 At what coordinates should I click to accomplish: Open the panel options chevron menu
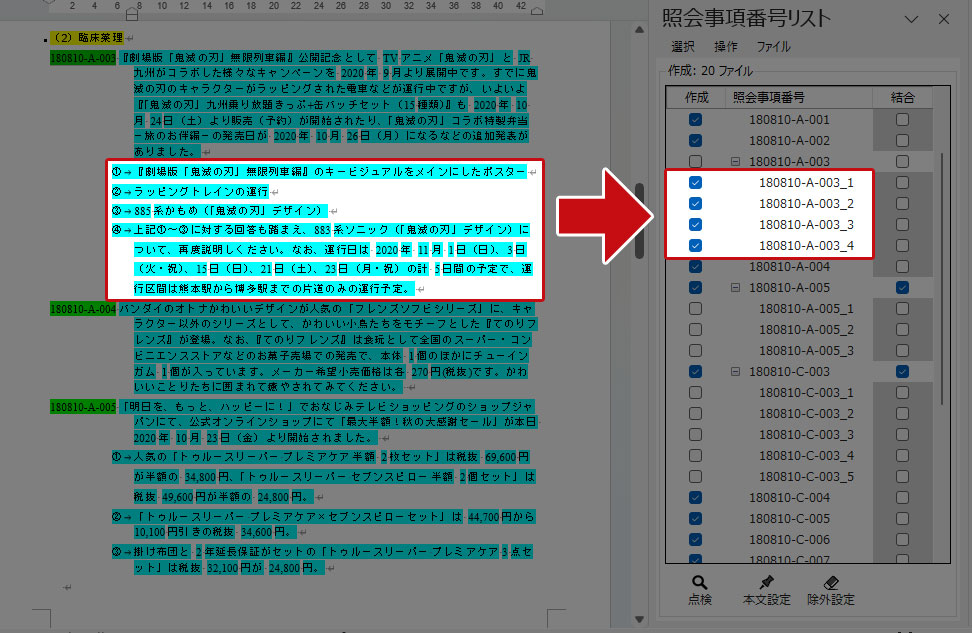pos(911,19)
